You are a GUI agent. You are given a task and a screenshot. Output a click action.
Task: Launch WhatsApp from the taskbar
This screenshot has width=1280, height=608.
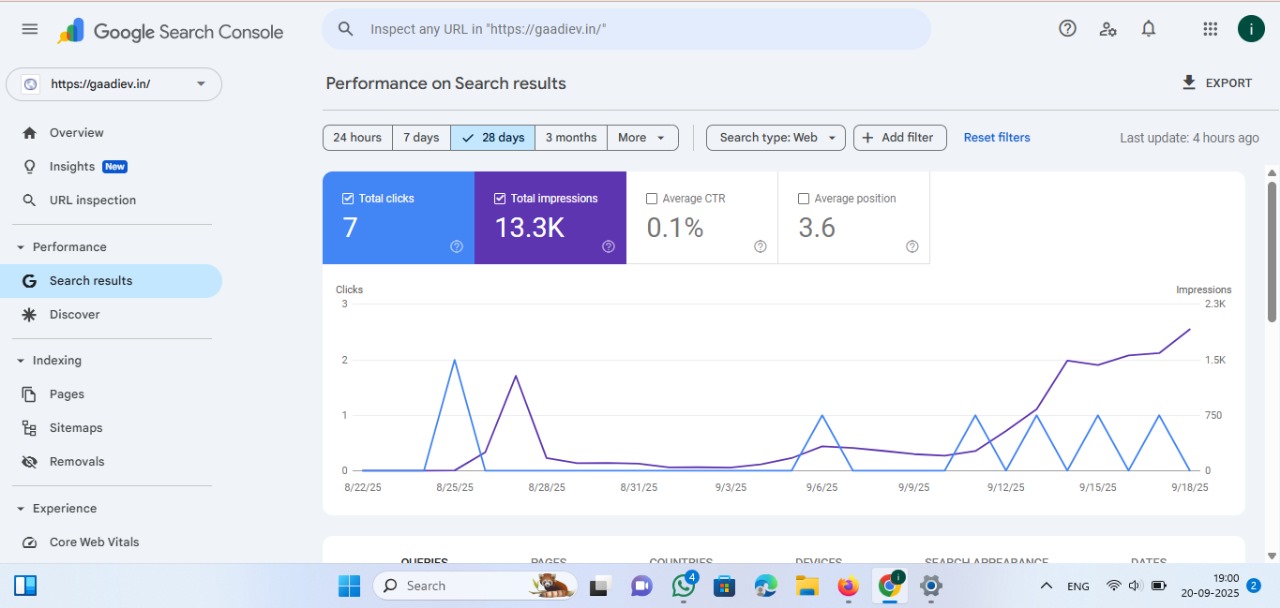tap(684, 586)
